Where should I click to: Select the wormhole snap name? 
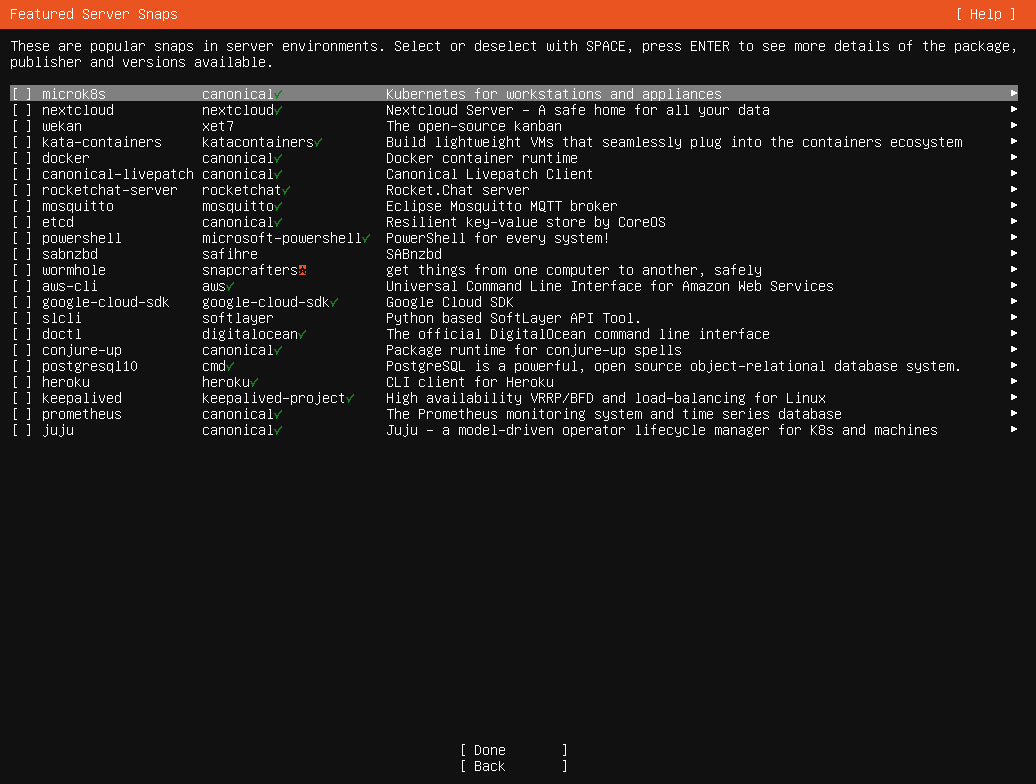(x=74, y=270)
